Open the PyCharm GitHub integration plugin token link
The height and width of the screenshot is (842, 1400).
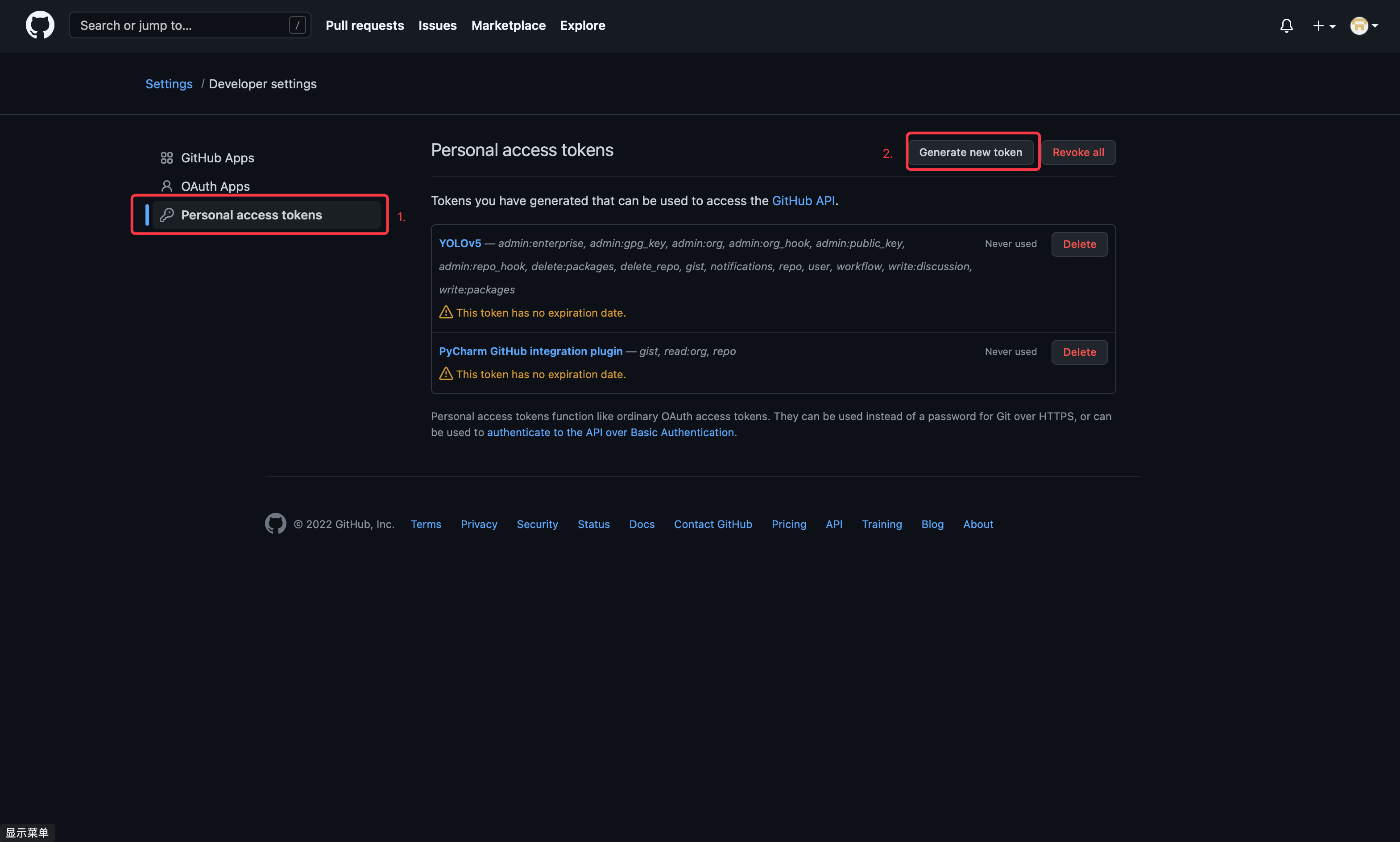[530, 351]
